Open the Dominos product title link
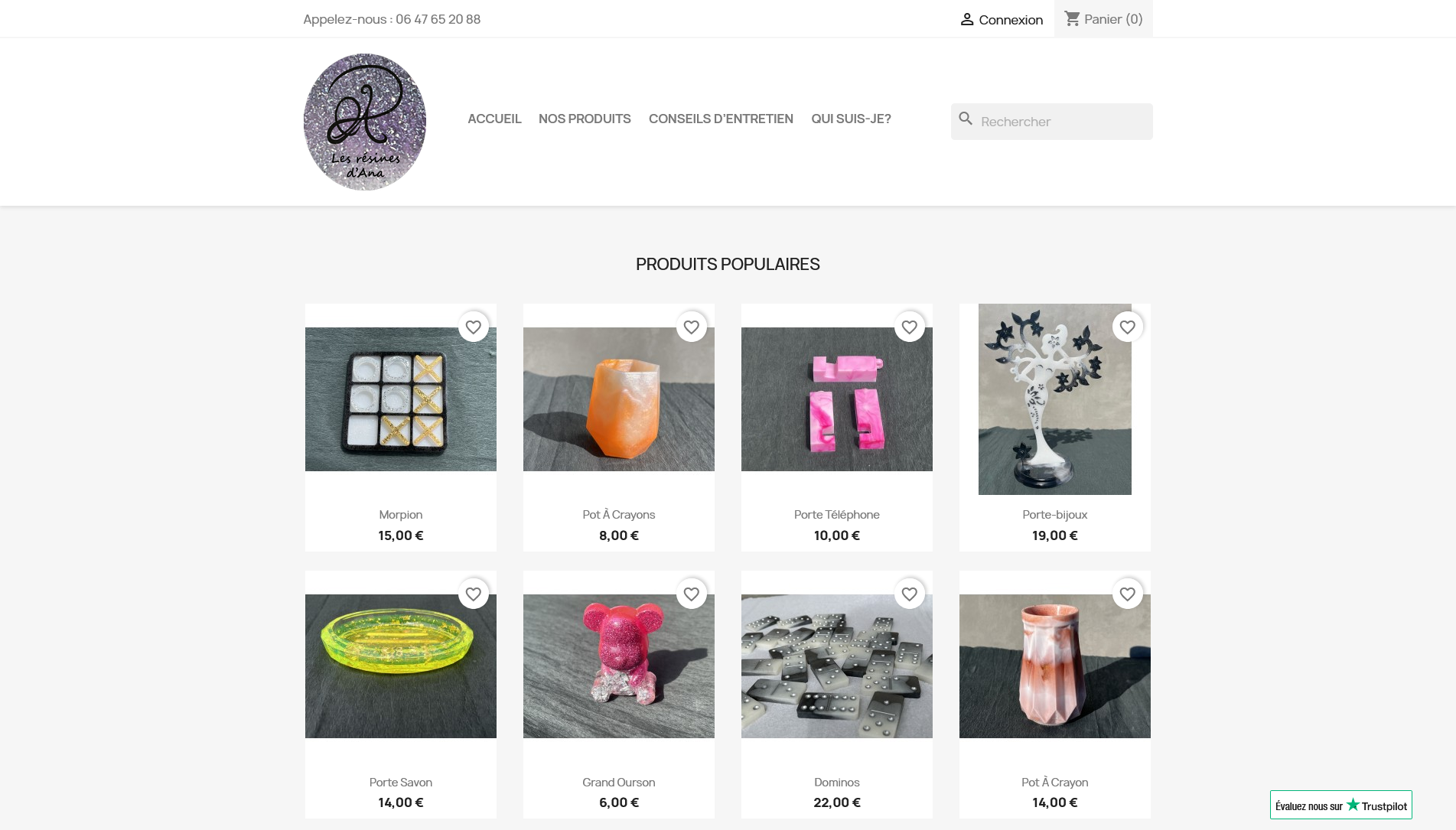The width and height of the screenshot is (1456, 830). pos(837,783)
